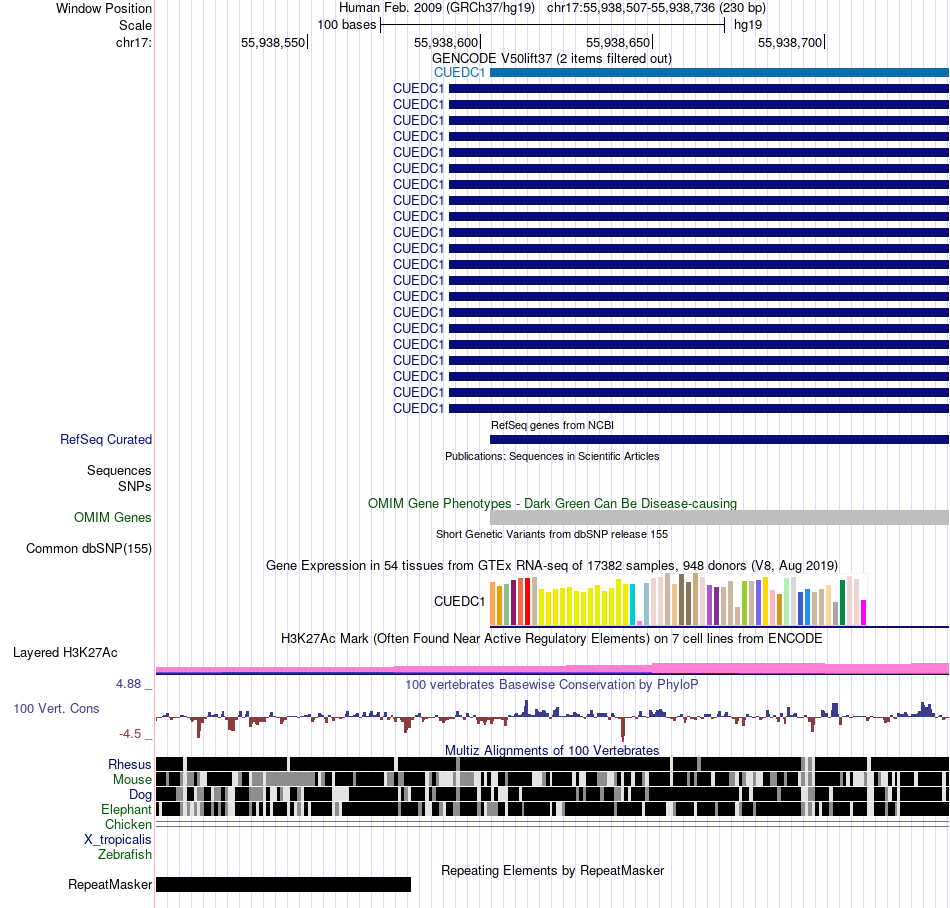Click the Chicken species label
The width and height of the screenshot is (950, 908).
(x=128, y=824)
